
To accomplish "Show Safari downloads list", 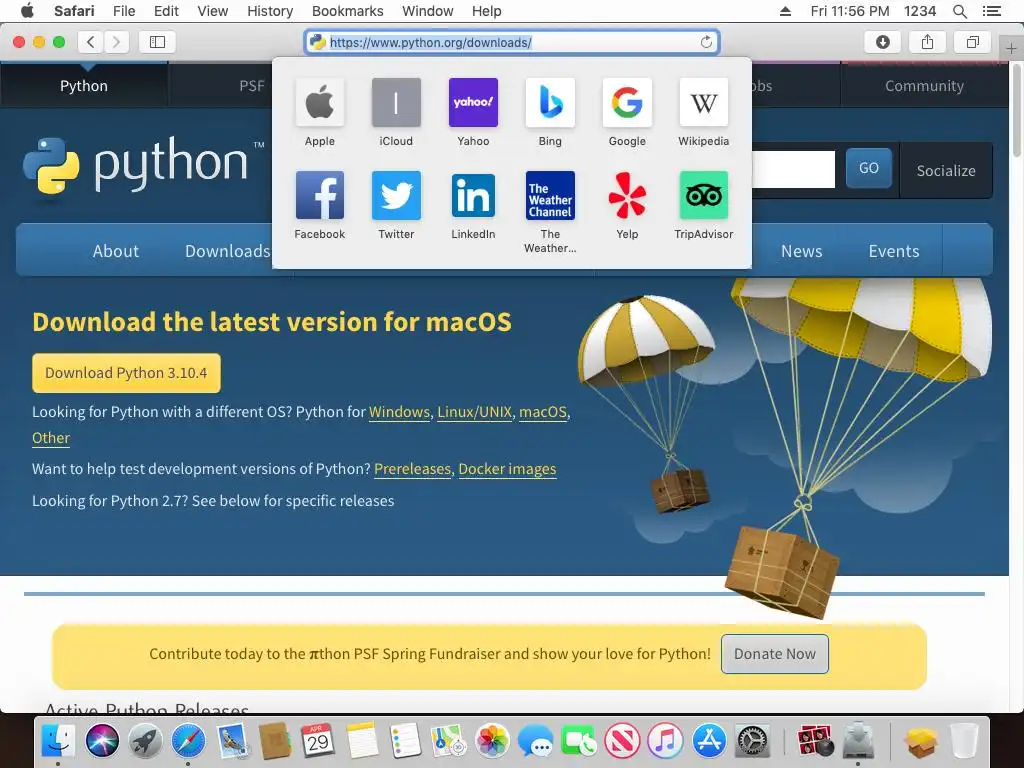I will coord(882,42).
